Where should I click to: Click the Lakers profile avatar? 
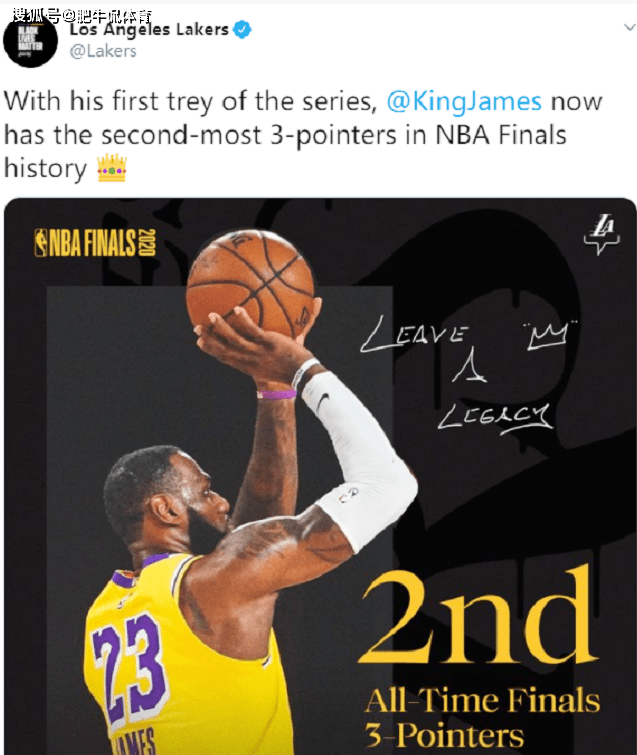[x=30, y=41]
